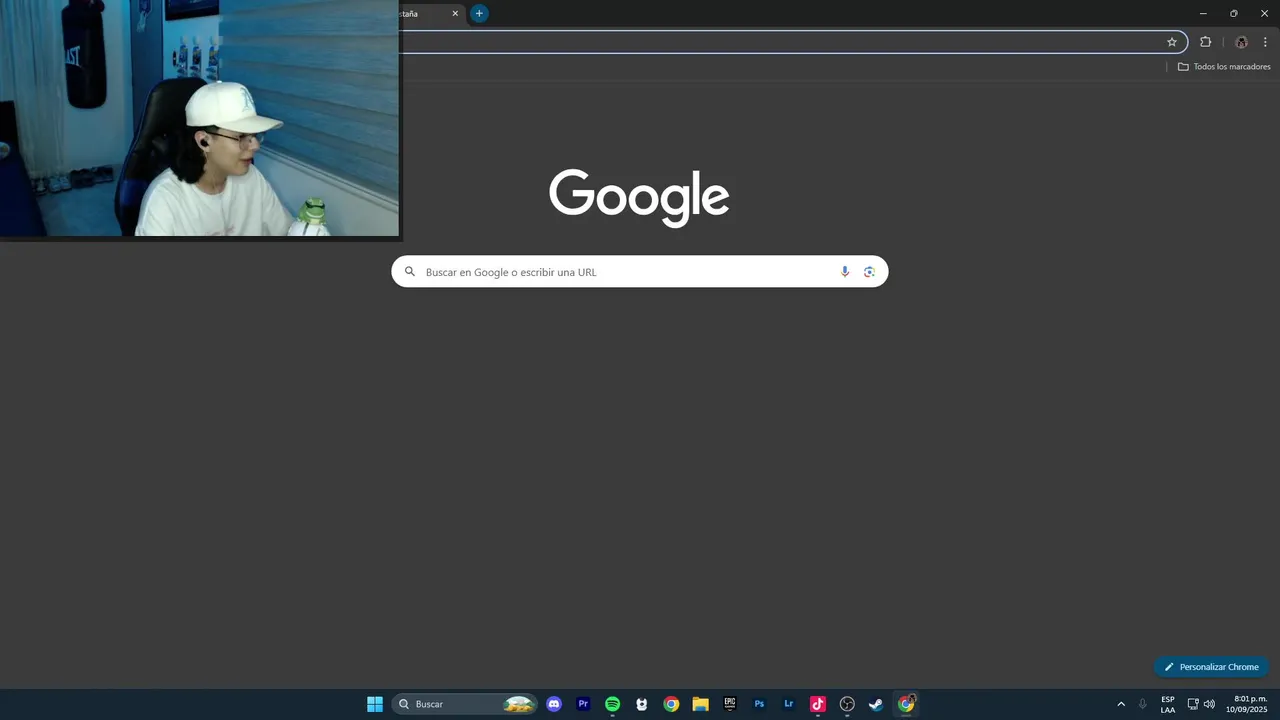Open the white bear app icon in the taskbar

point(642,704)
